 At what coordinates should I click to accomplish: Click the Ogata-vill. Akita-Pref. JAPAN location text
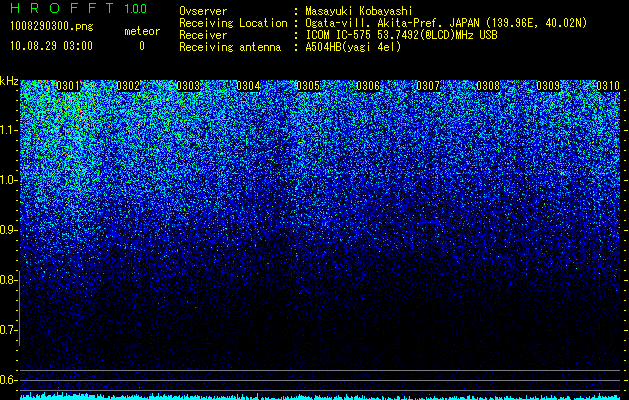coord(446,23)
